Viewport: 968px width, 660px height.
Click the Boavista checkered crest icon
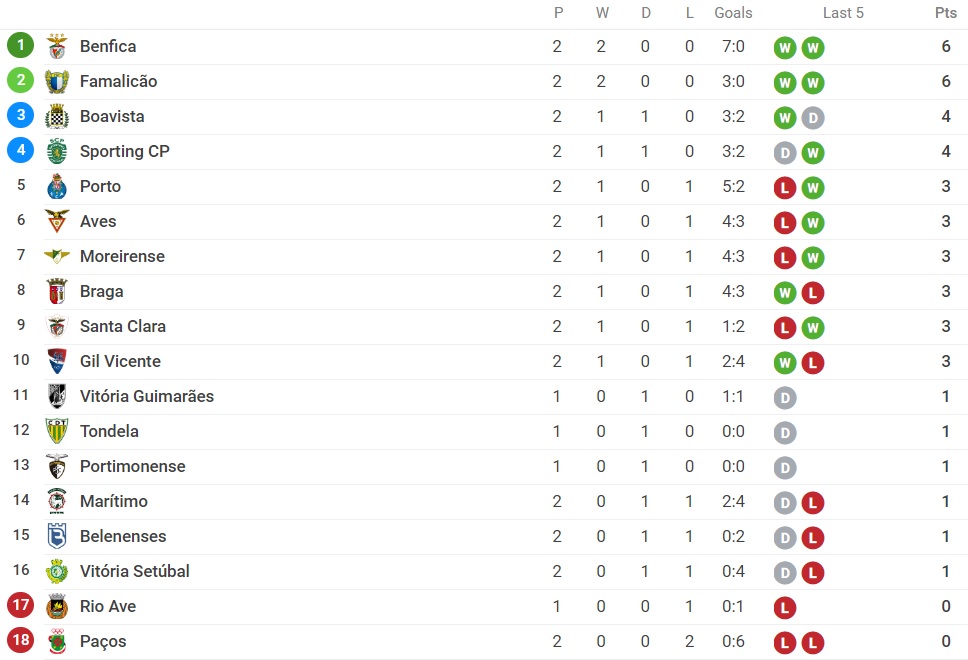coord(57,117)
